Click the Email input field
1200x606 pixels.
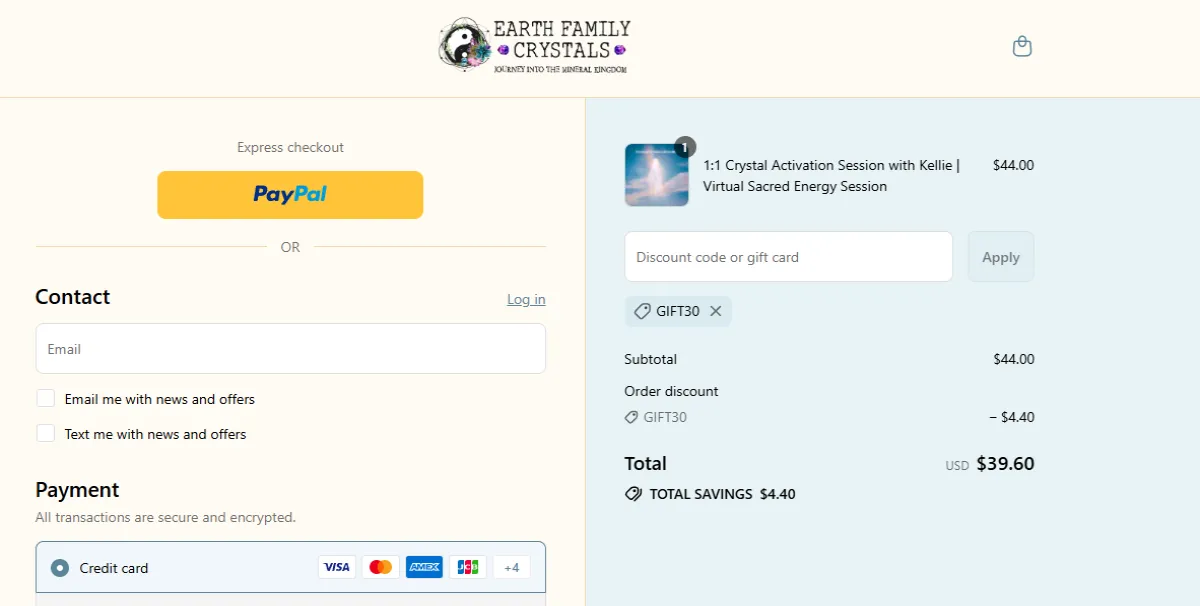(x=290, y=348)
